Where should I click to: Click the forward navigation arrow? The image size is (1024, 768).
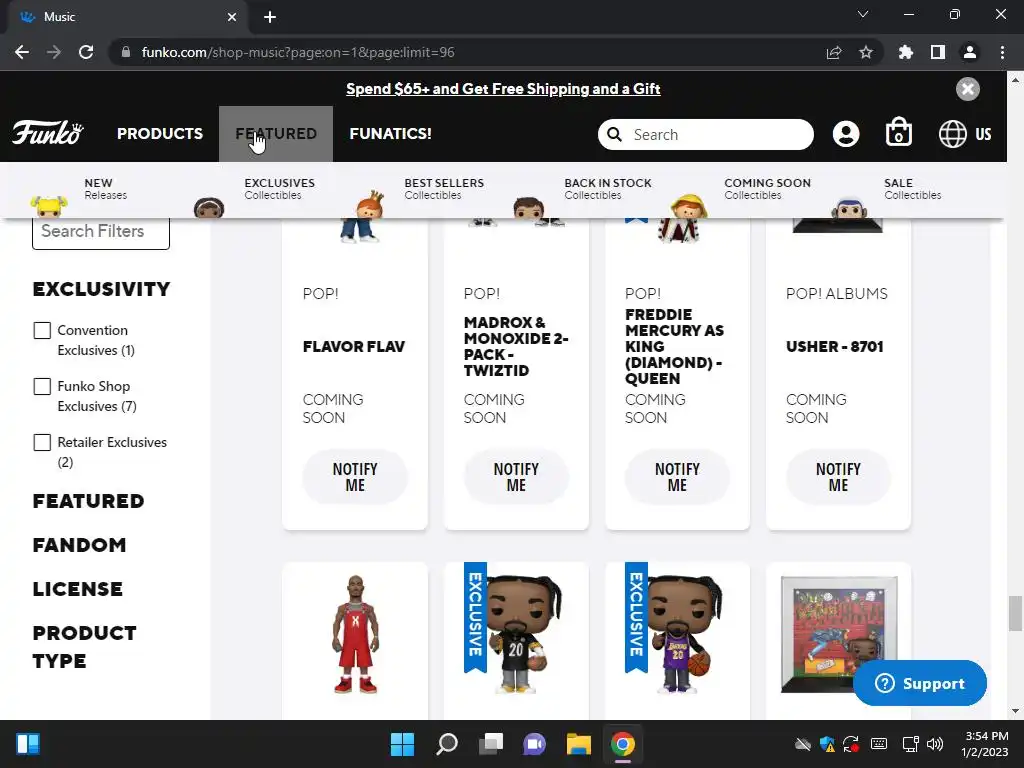[54, 52]
